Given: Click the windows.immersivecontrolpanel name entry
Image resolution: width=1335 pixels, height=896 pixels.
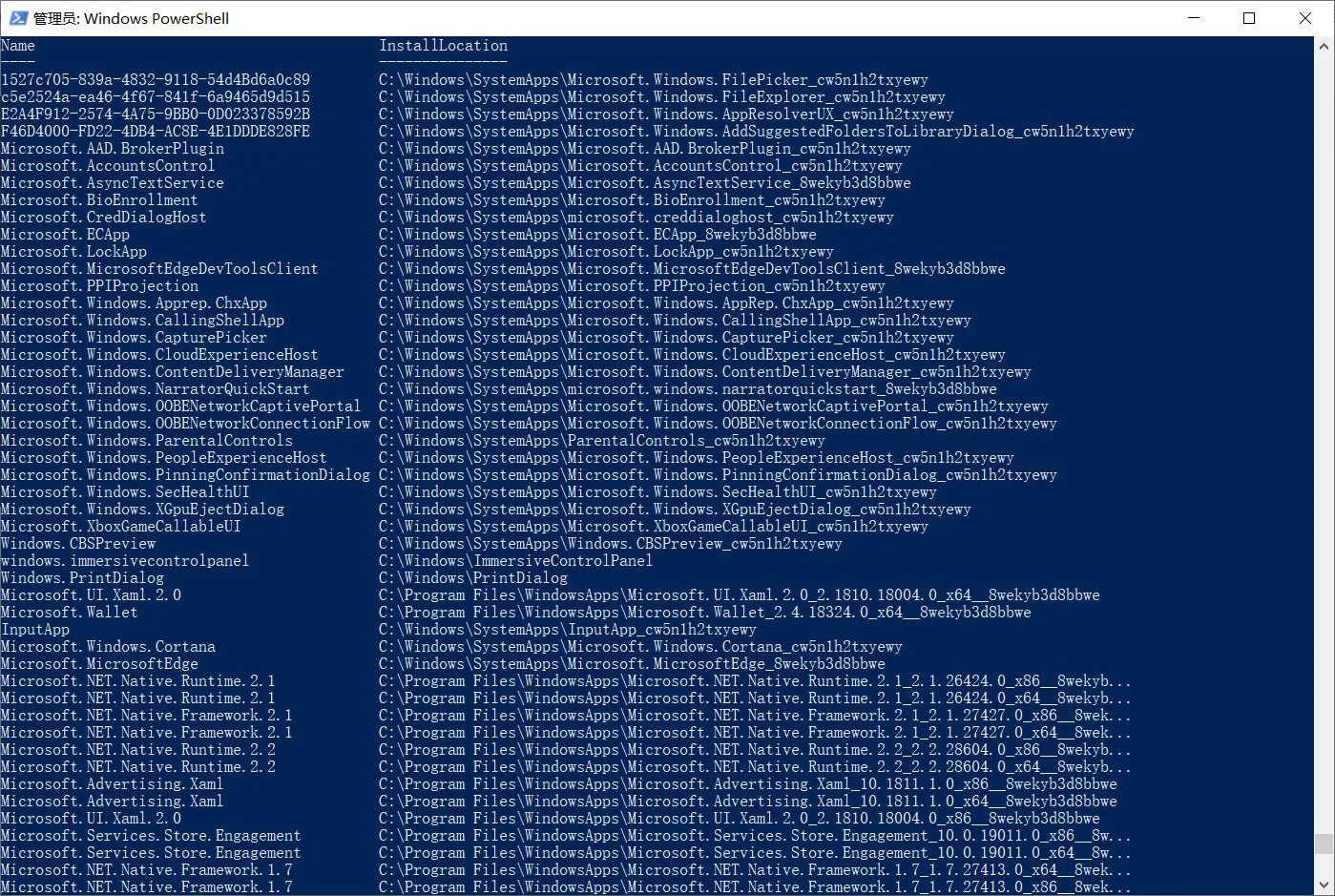Looking at the screenshot, I should (125, 561).
